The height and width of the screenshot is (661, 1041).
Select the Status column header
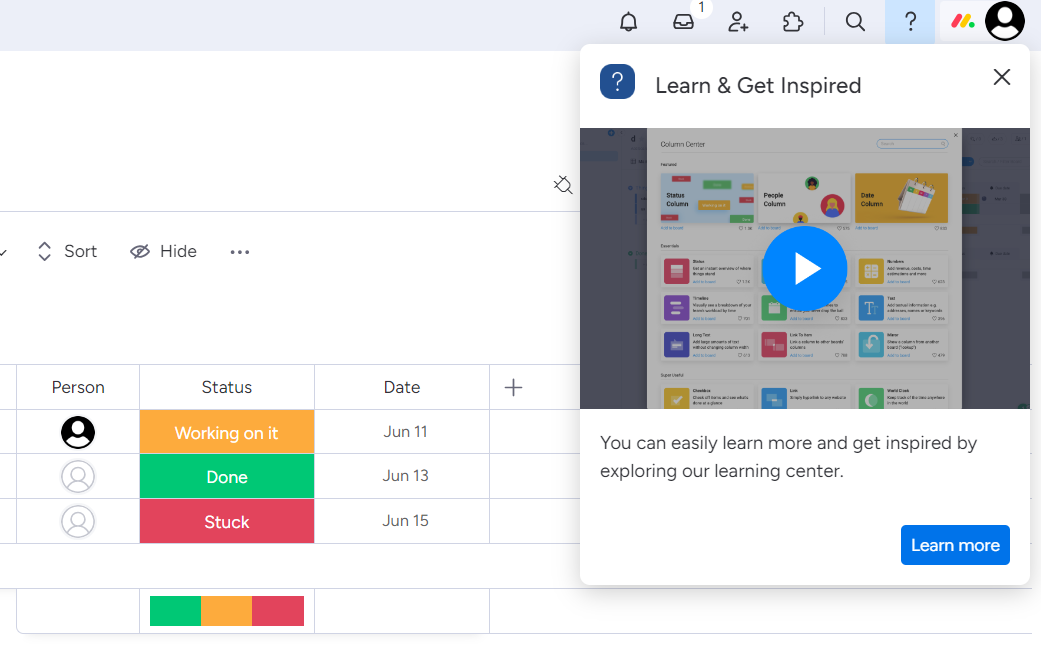pyautogui.click(x=226, y=387)
